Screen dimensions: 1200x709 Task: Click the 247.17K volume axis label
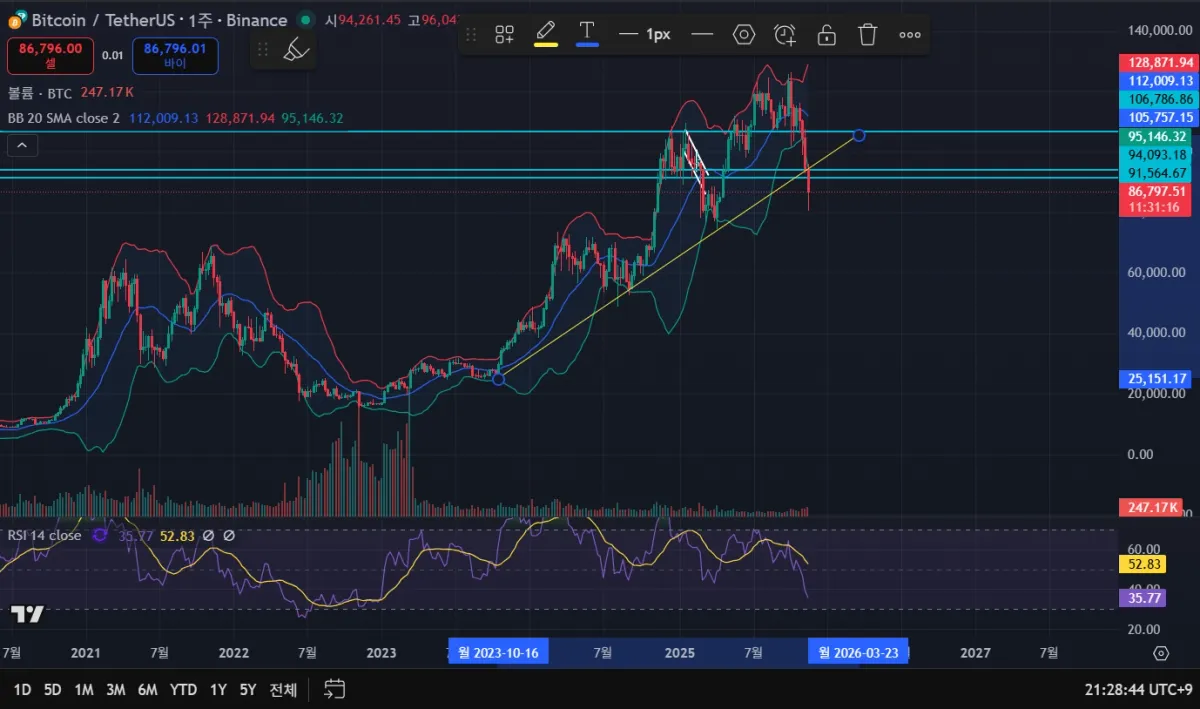click(1152, 508)
